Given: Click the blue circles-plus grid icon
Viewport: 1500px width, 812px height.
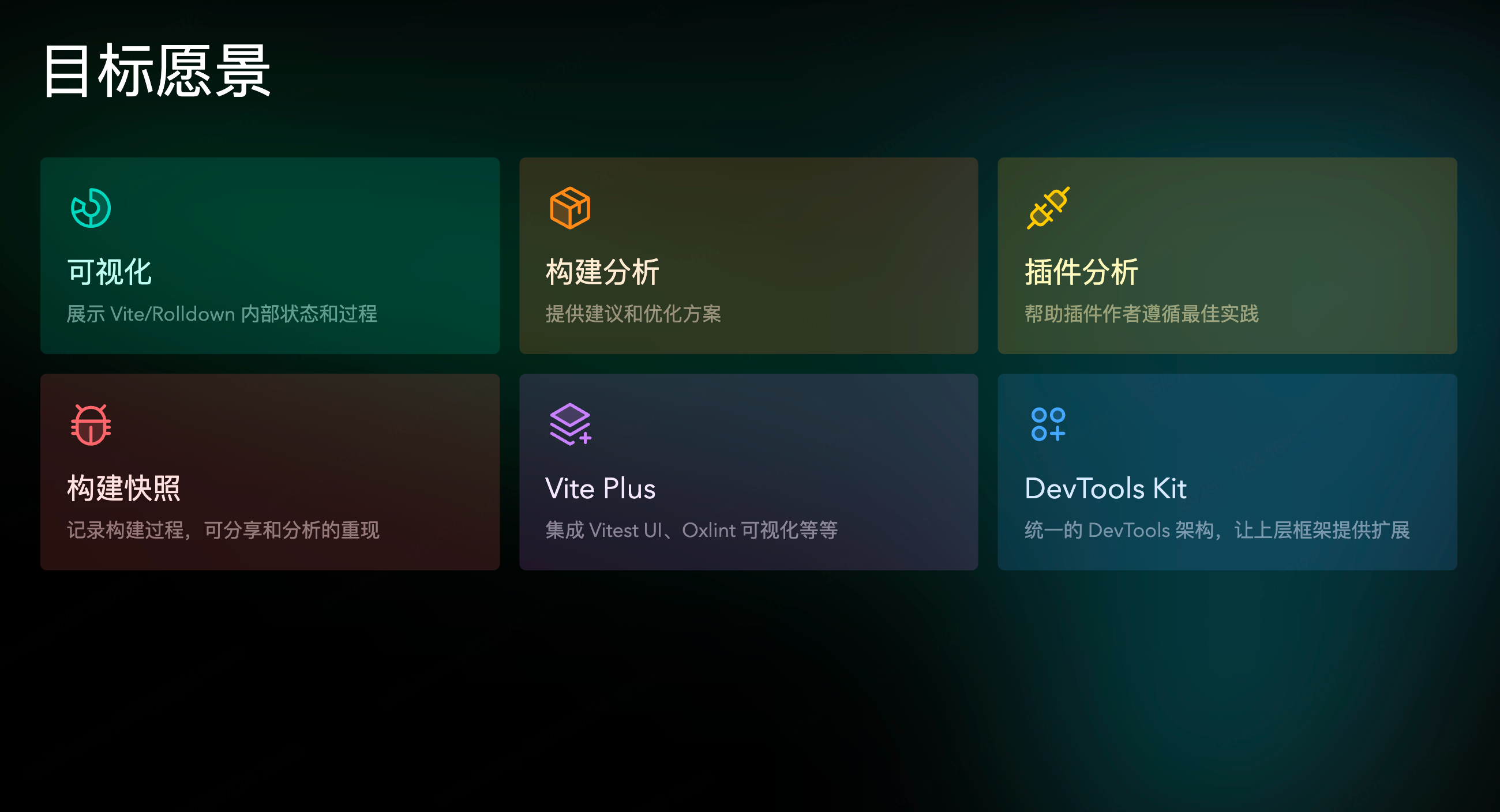Looking at the screenshot, I should 1048,424.
